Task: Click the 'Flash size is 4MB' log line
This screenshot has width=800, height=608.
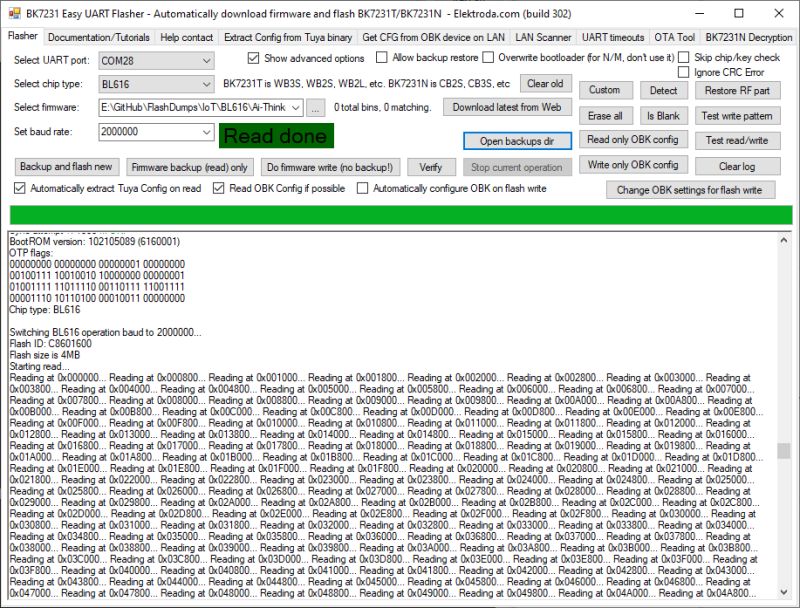Action: tap(45, 355)
